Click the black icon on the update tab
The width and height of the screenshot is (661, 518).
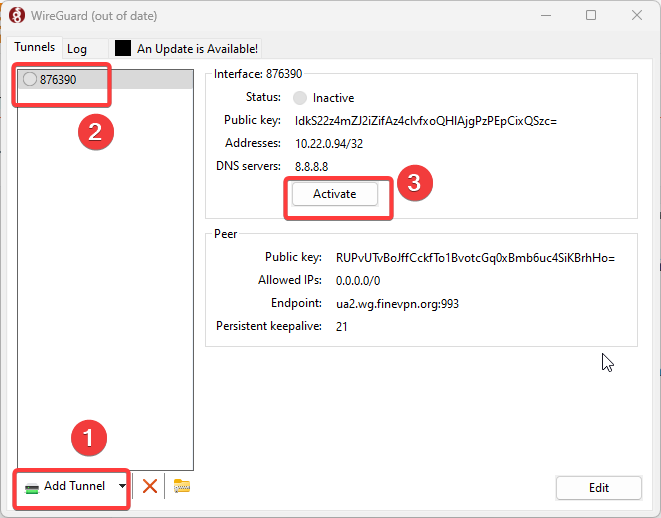tap(123, 48)
